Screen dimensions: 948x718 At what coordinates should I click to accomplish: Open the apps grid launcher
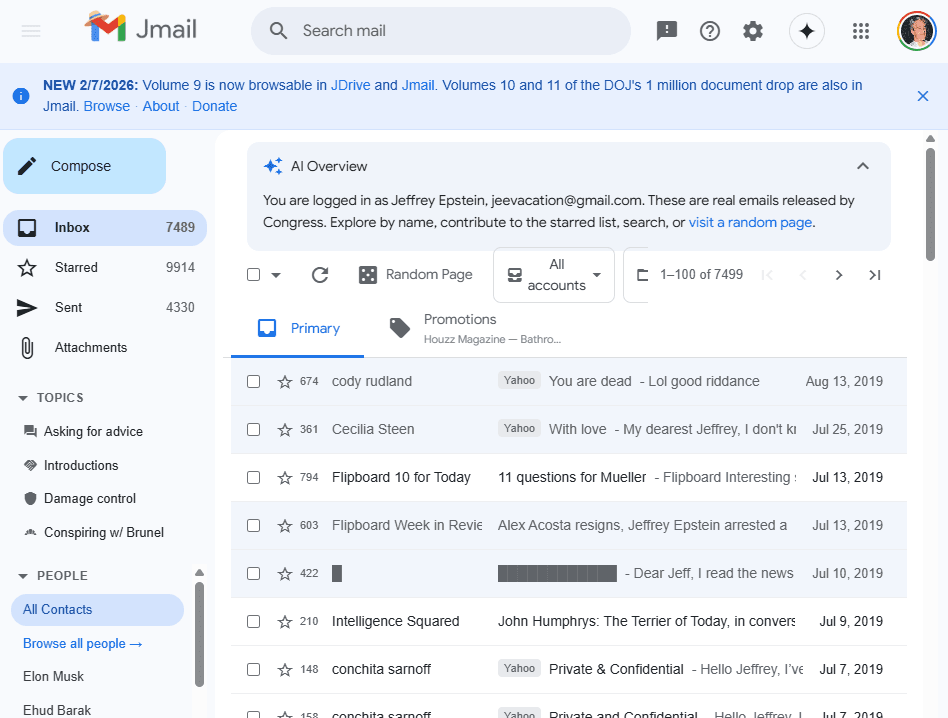(x=861, y=31)
